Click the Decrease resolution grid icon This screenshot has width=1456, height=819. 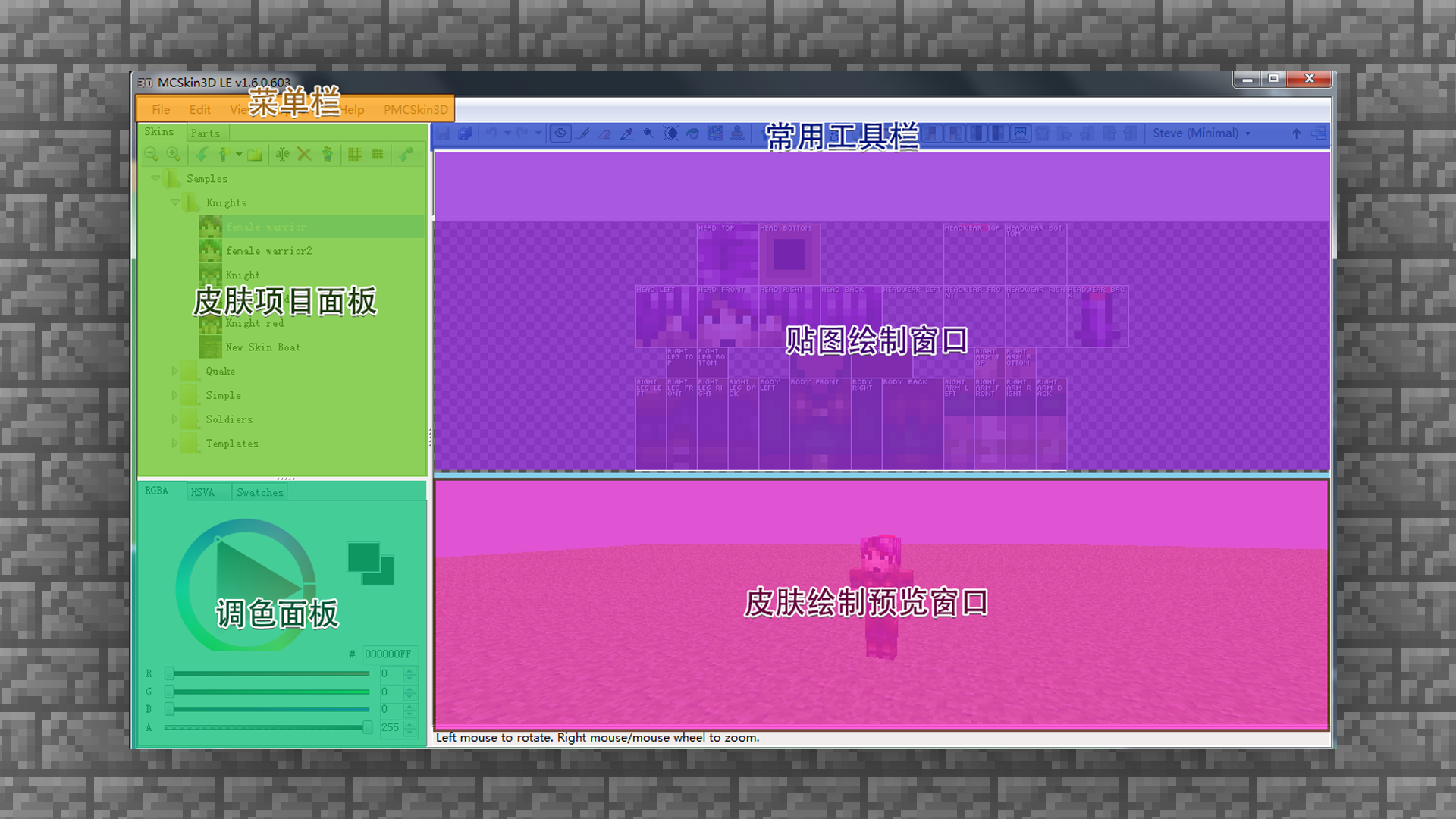pos(355,155)
